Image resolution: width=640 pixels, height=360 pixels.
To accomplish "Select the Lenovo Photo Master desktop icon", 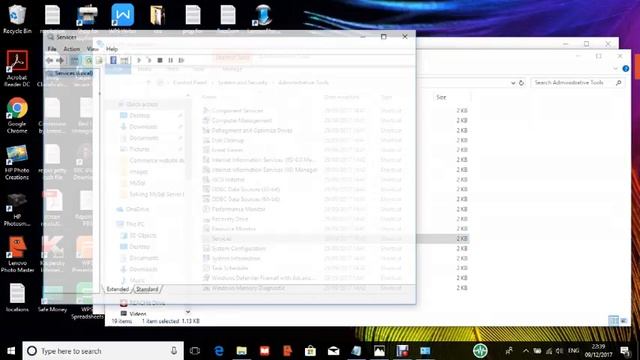I will pyautogui.click(x=17, y=254).
